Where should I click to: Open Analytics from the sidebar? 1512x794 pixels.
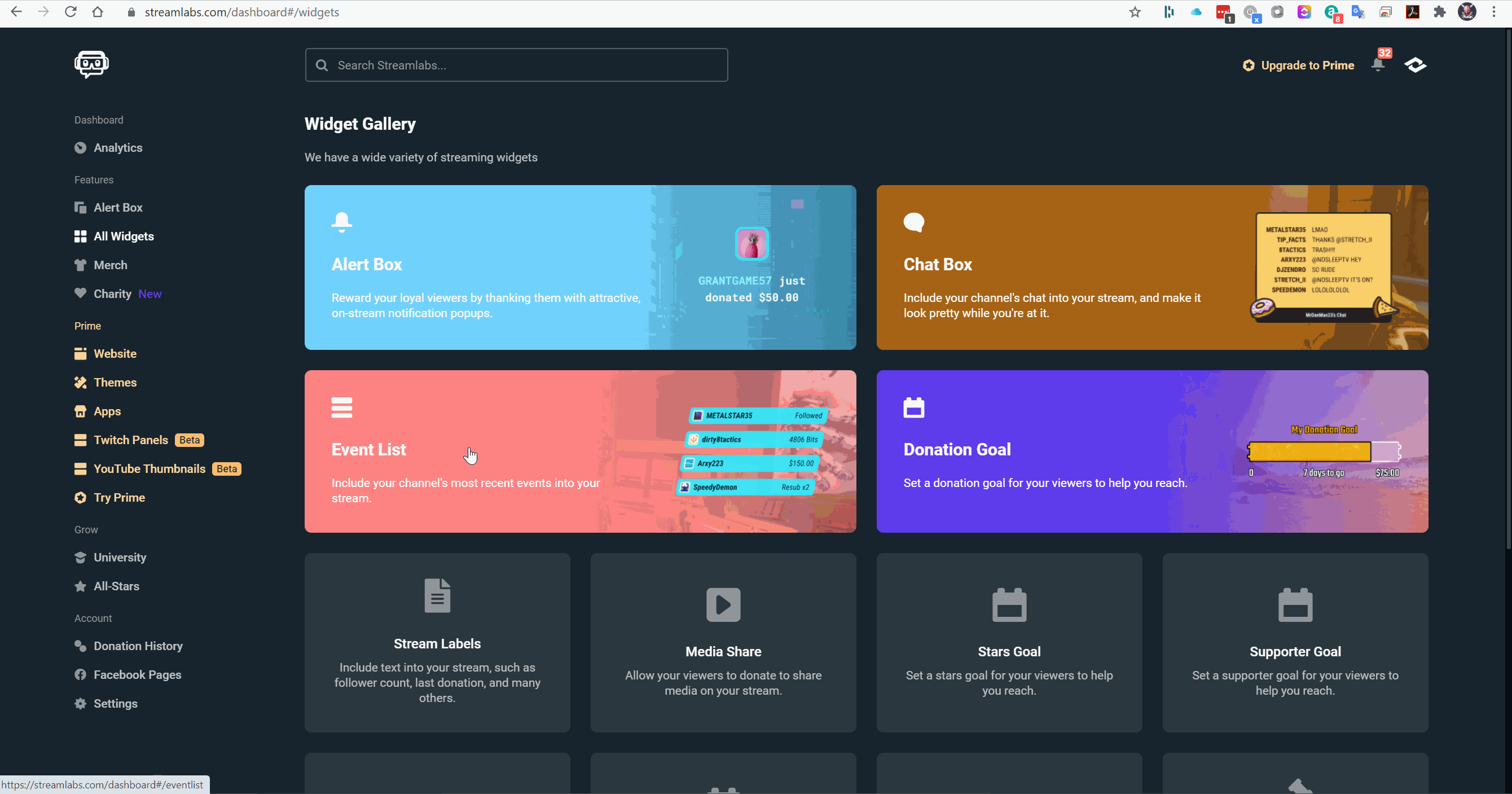tap(118, 147)
